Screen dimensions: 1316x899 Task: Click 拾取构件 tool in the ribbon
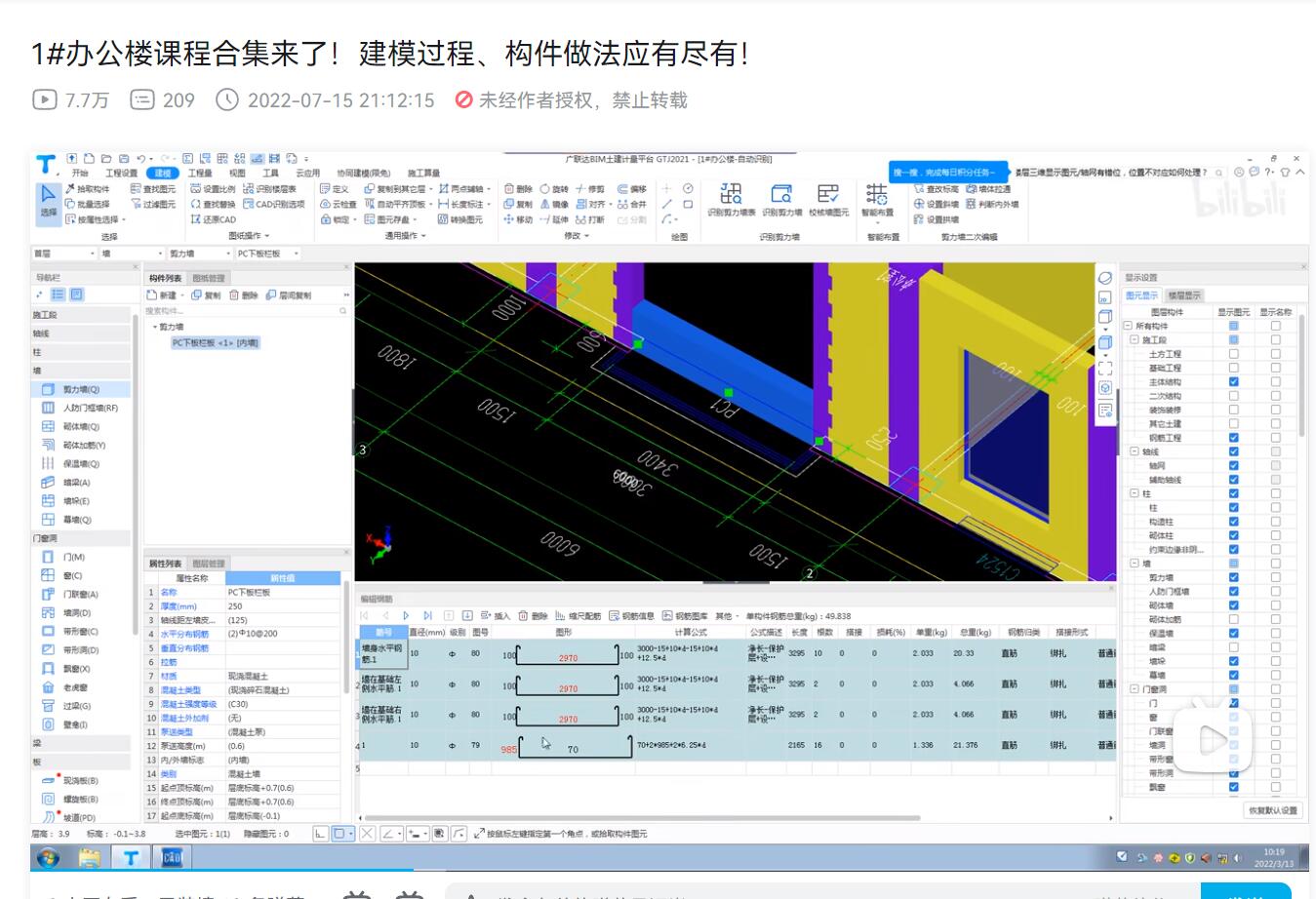pos(88,189)
